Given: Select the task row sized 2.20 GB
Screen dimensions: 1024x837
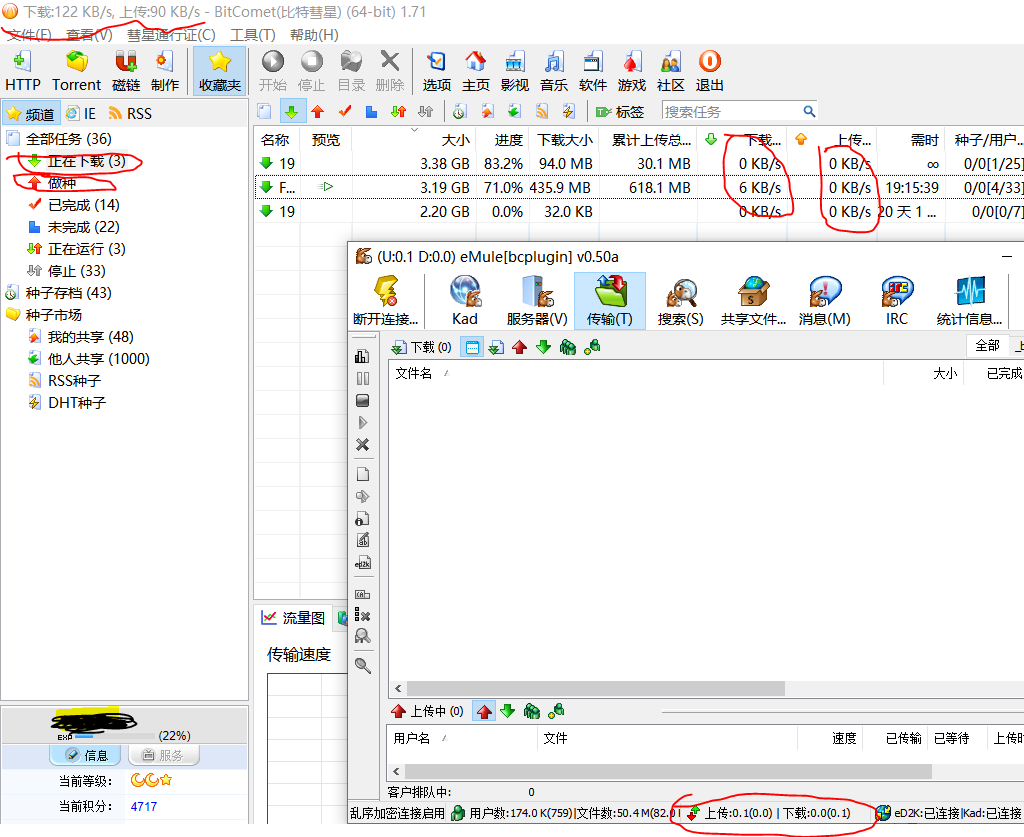Looking at the screenshot, I should coord(639,212).
